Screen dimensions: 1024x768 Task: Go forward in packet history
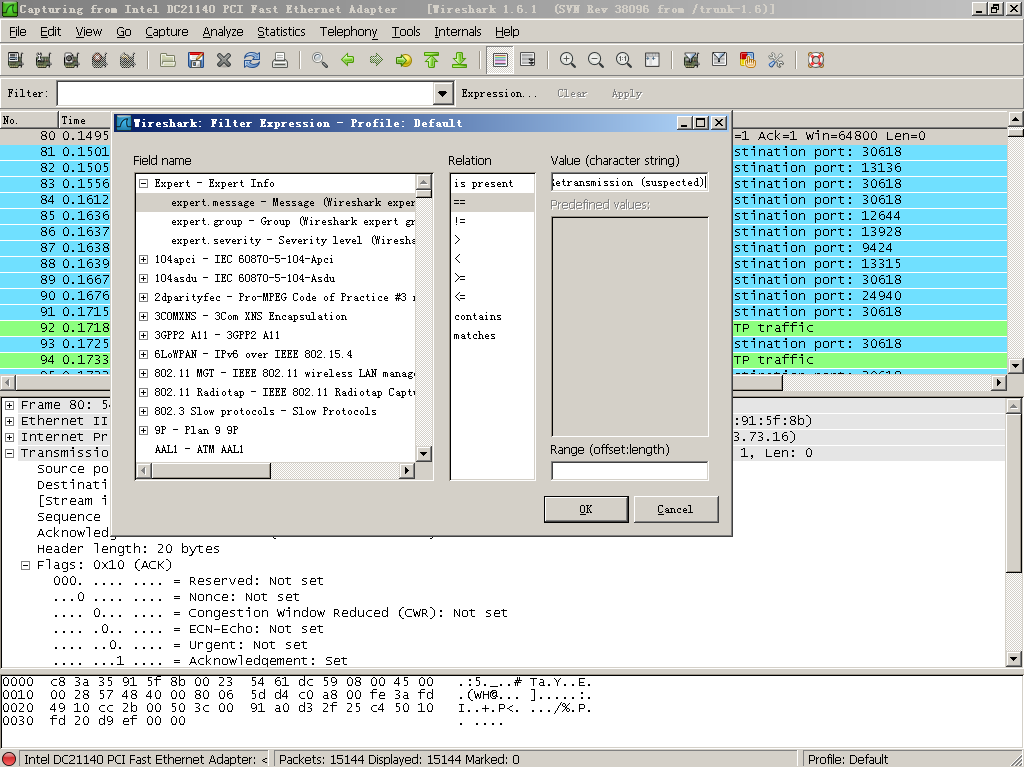click(376, 60)
